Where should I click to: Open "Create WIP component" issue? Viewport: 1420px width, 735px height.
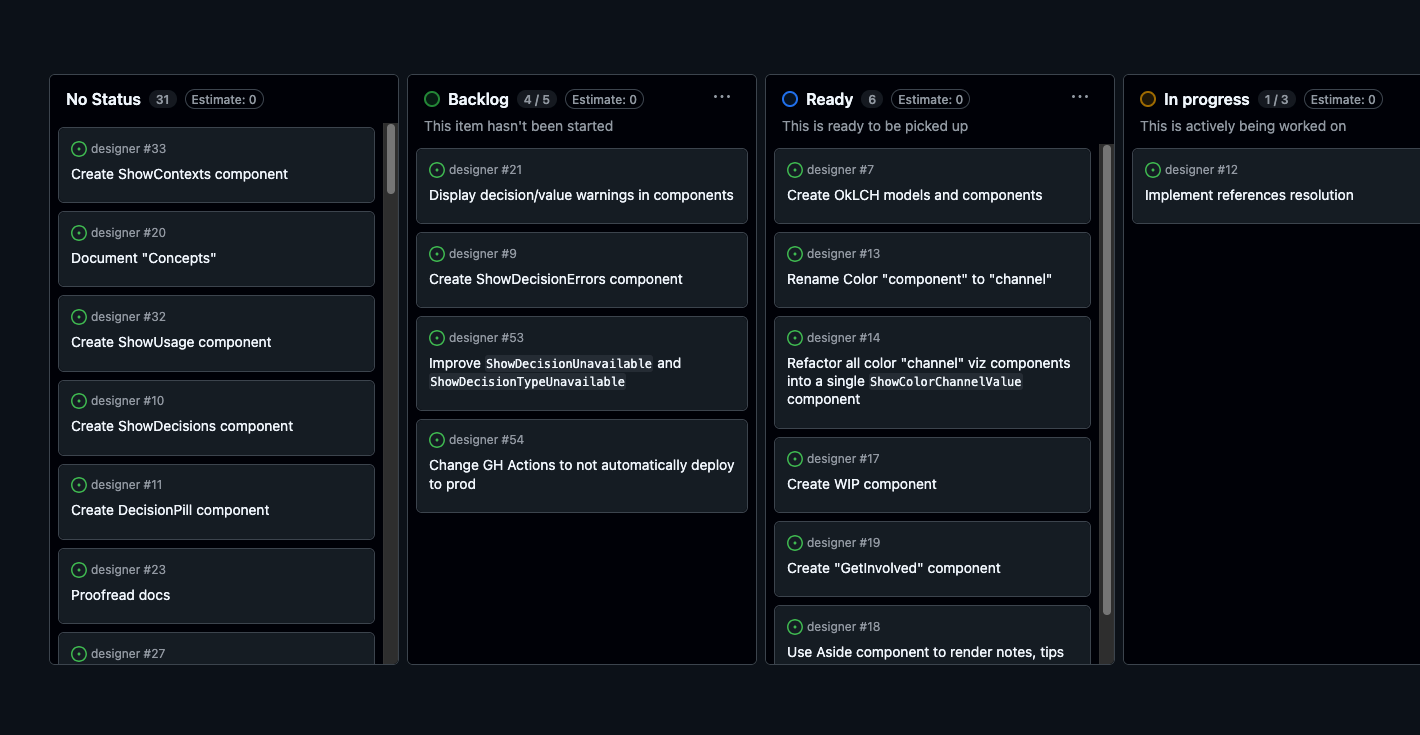coord(862,484)
